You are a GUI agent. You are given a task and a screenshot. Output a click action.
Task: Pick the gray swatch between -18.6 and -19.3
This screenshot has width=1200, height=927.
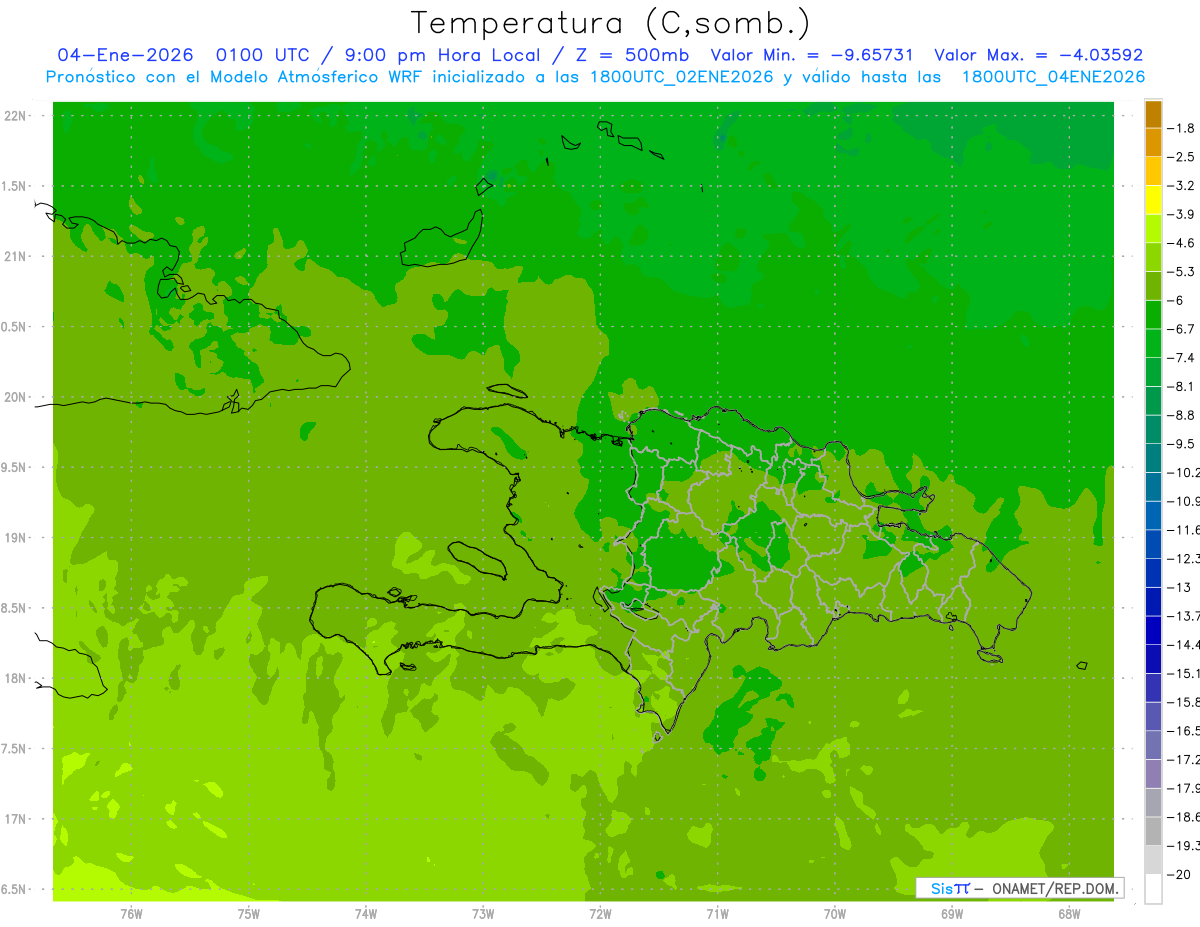(x=1153, y=831)
